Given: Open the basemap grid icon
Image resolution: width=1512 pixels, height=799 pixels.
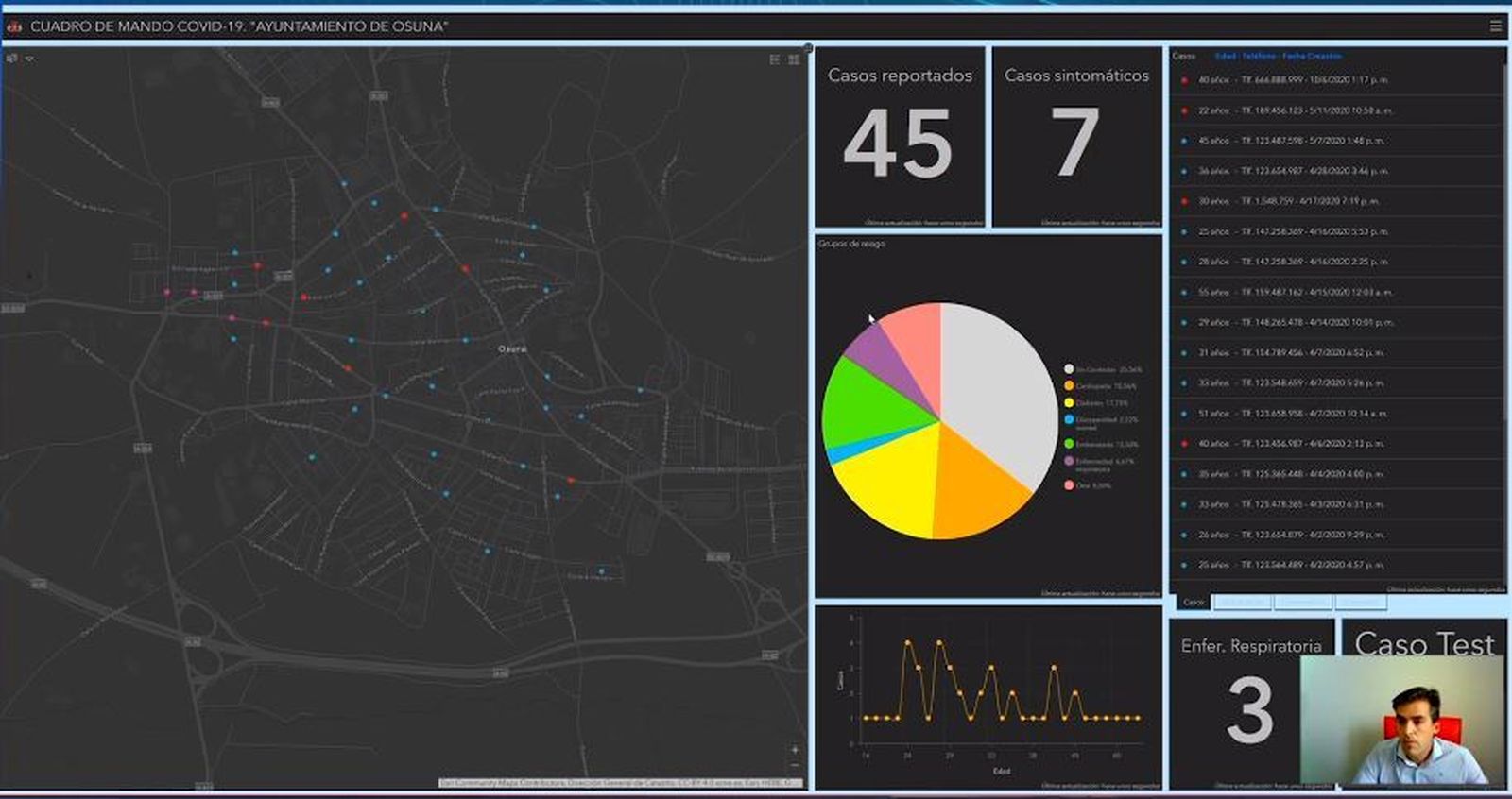Looking at the screenshot, I should pyautogui.click(x=794, y=59).
